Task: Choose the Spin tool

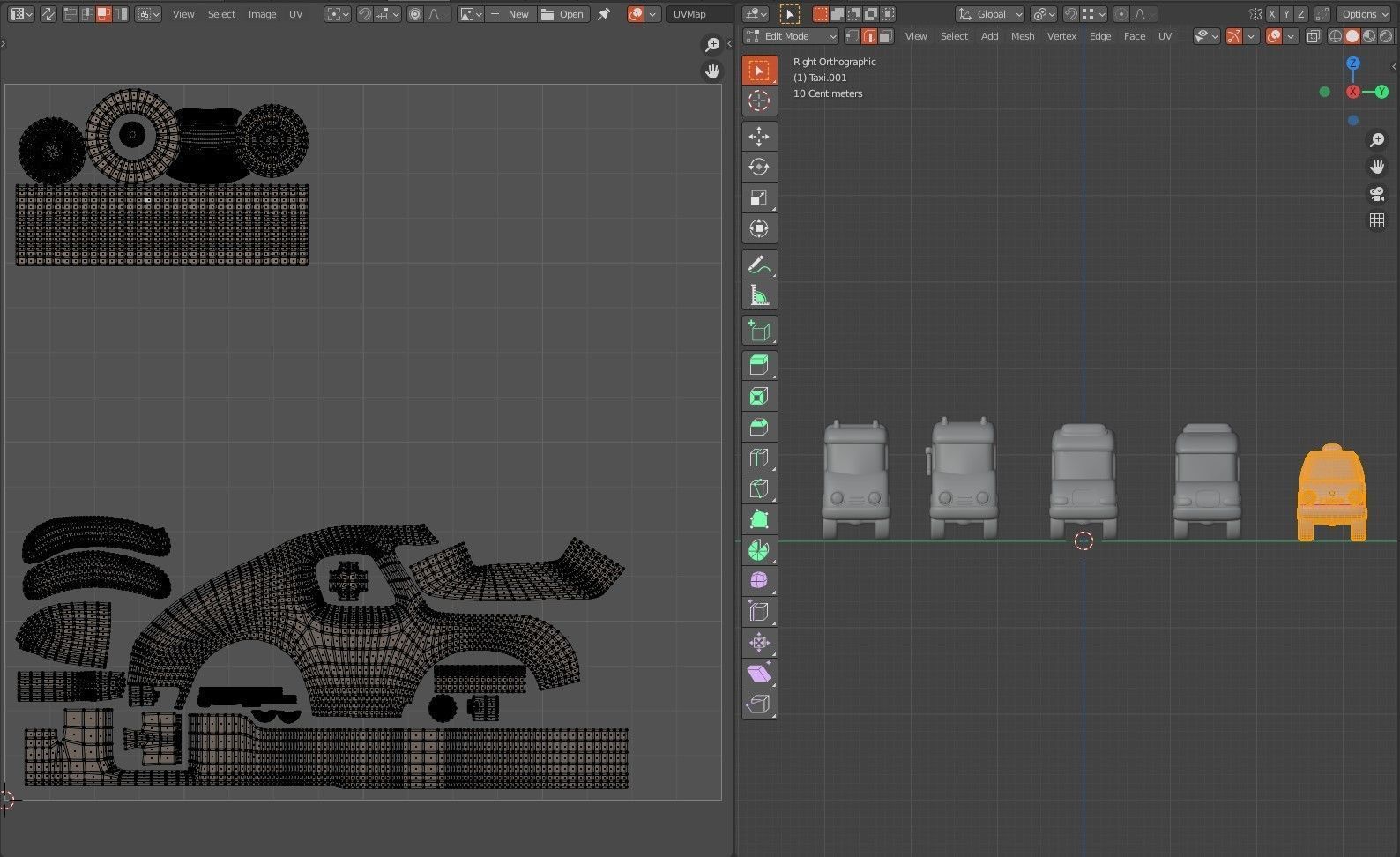Action: pos(759,550)
